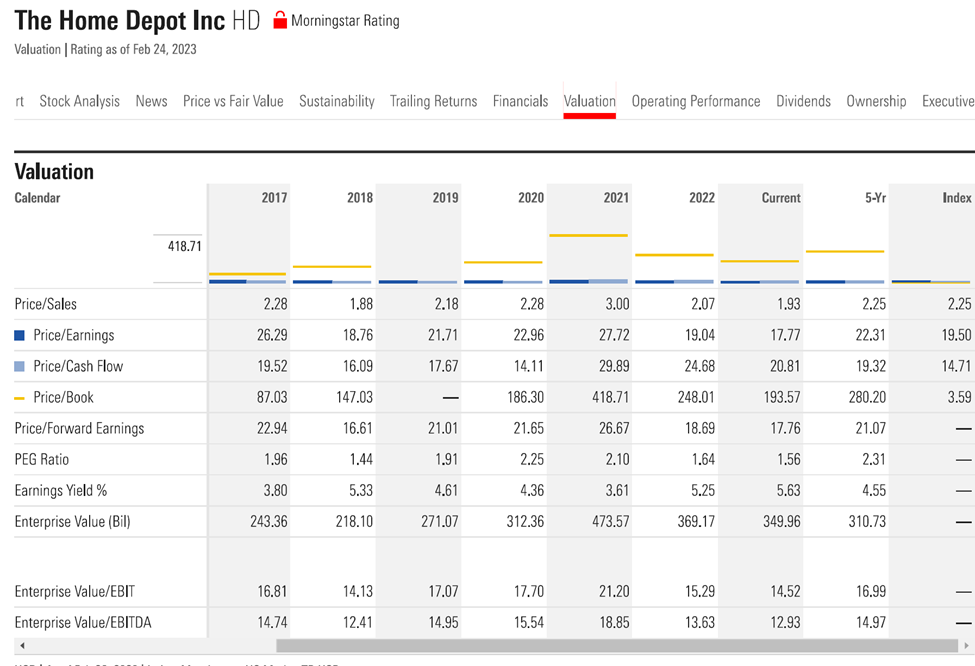Viewport: 975px width, 666px height.
Task: Click the rating date Feb 24, 2023 text
Action: 164,49
